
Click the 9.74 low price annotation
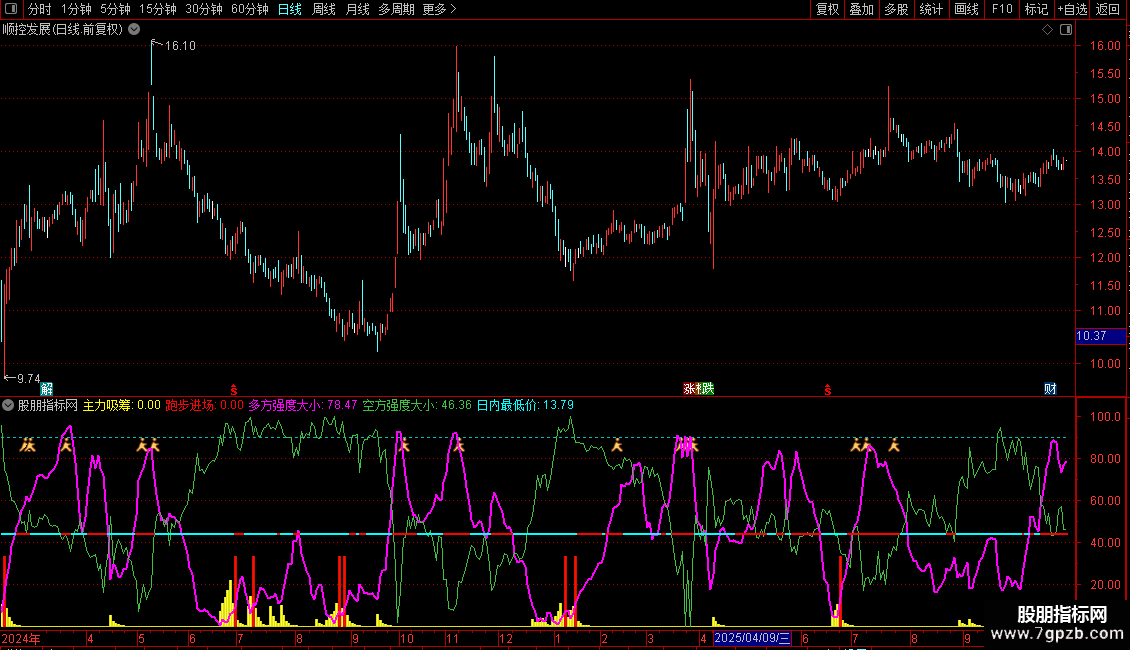[28, 379]
